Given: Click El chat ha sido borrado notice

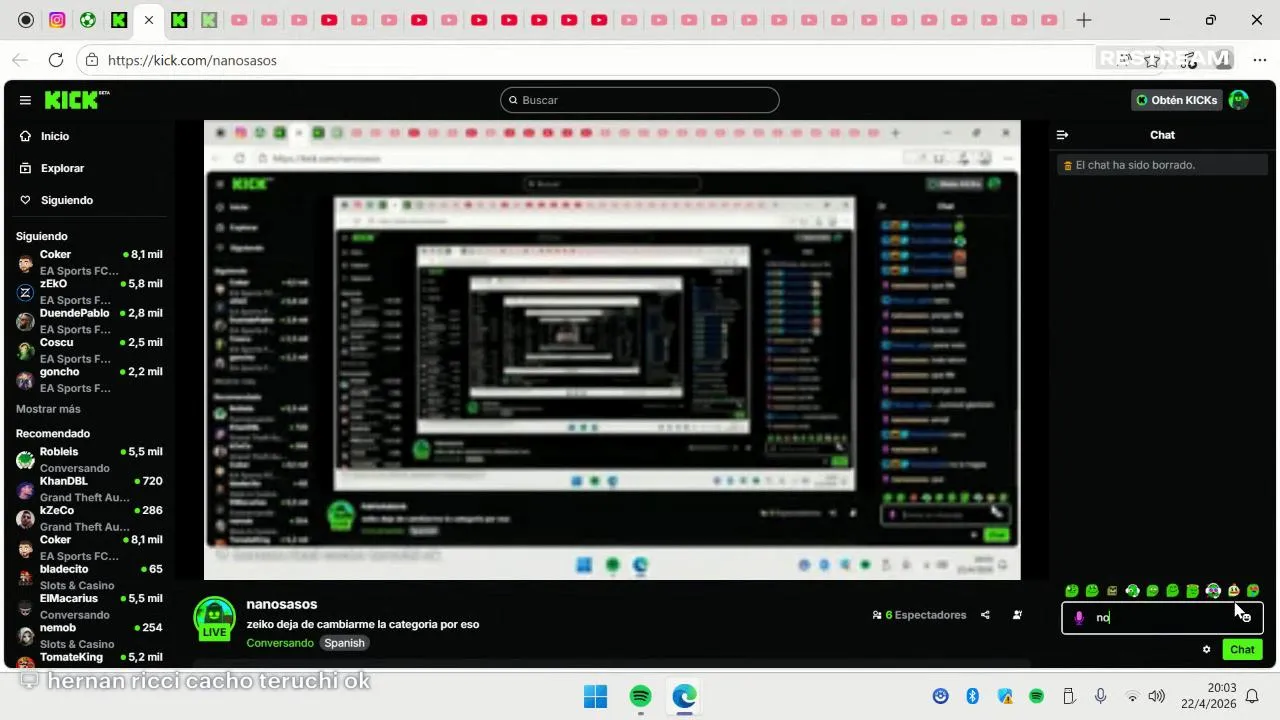Looking at the screenshot, I should (x=1162, y=165).
